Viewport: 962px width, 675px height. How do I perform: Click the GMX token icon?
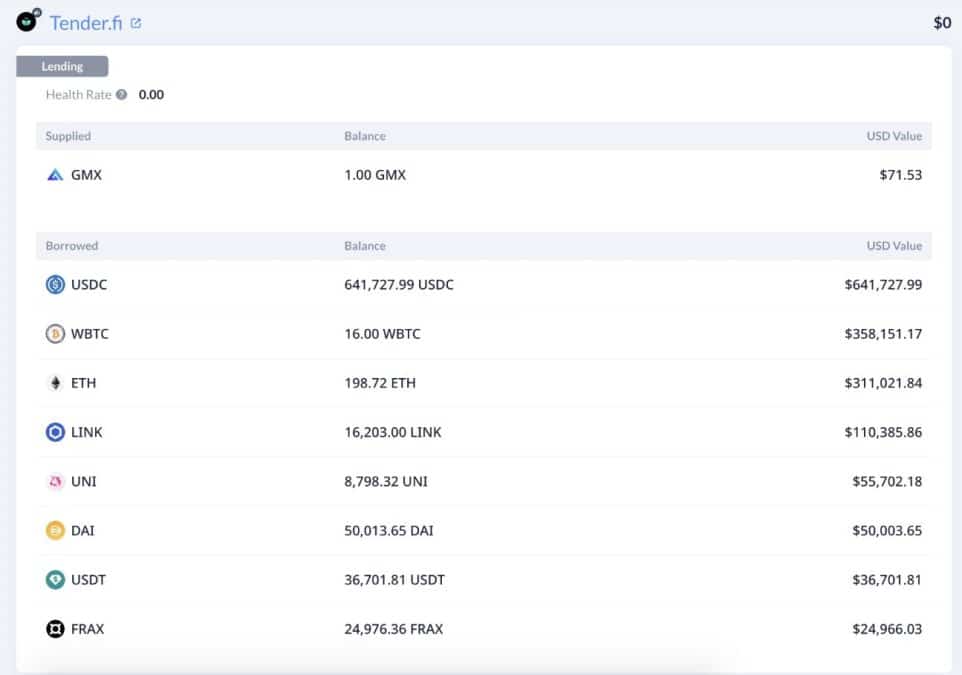coord(55,175)
